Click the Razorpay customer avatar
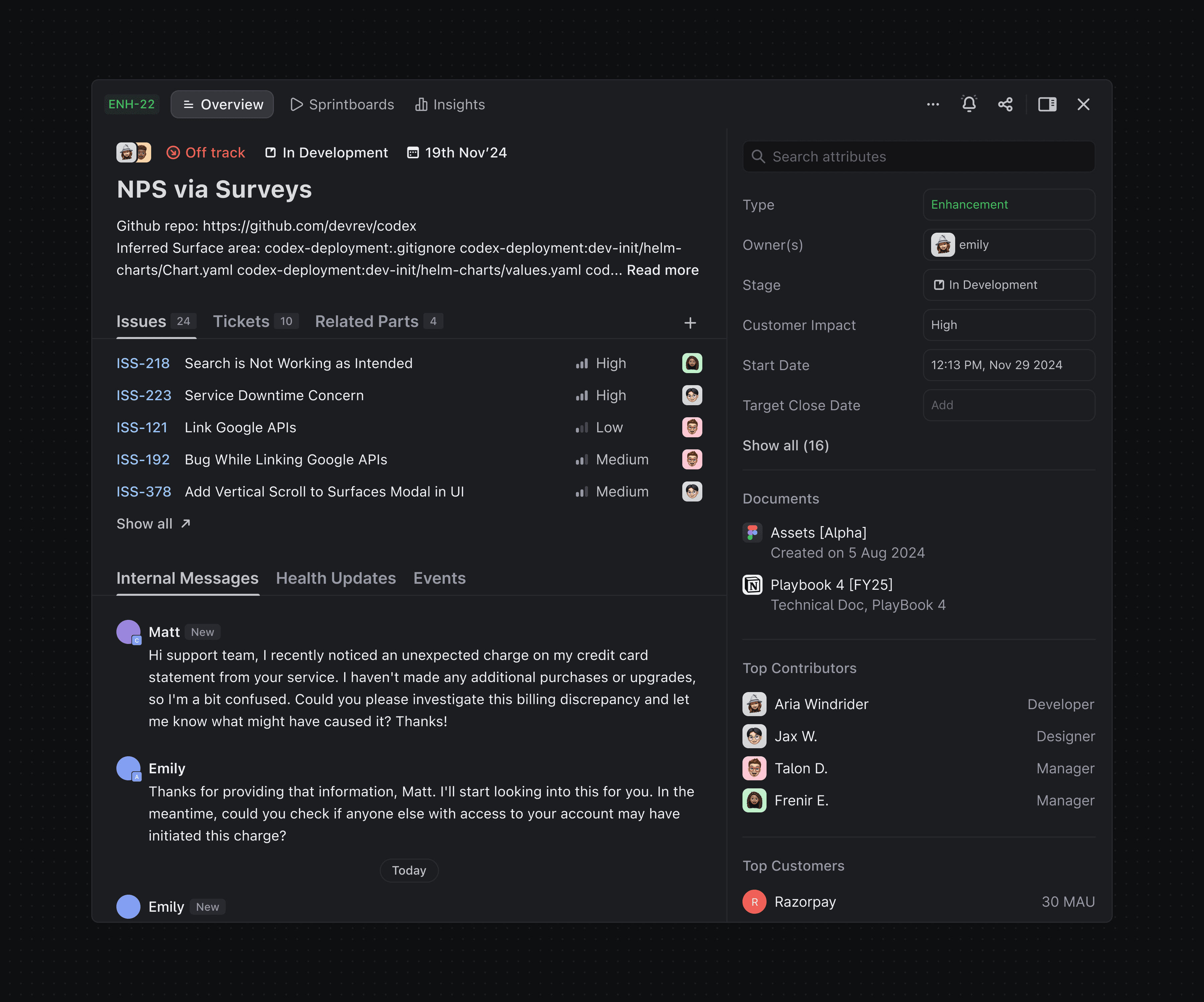Screen dimensions: 1204x1002 coord(754,902)
